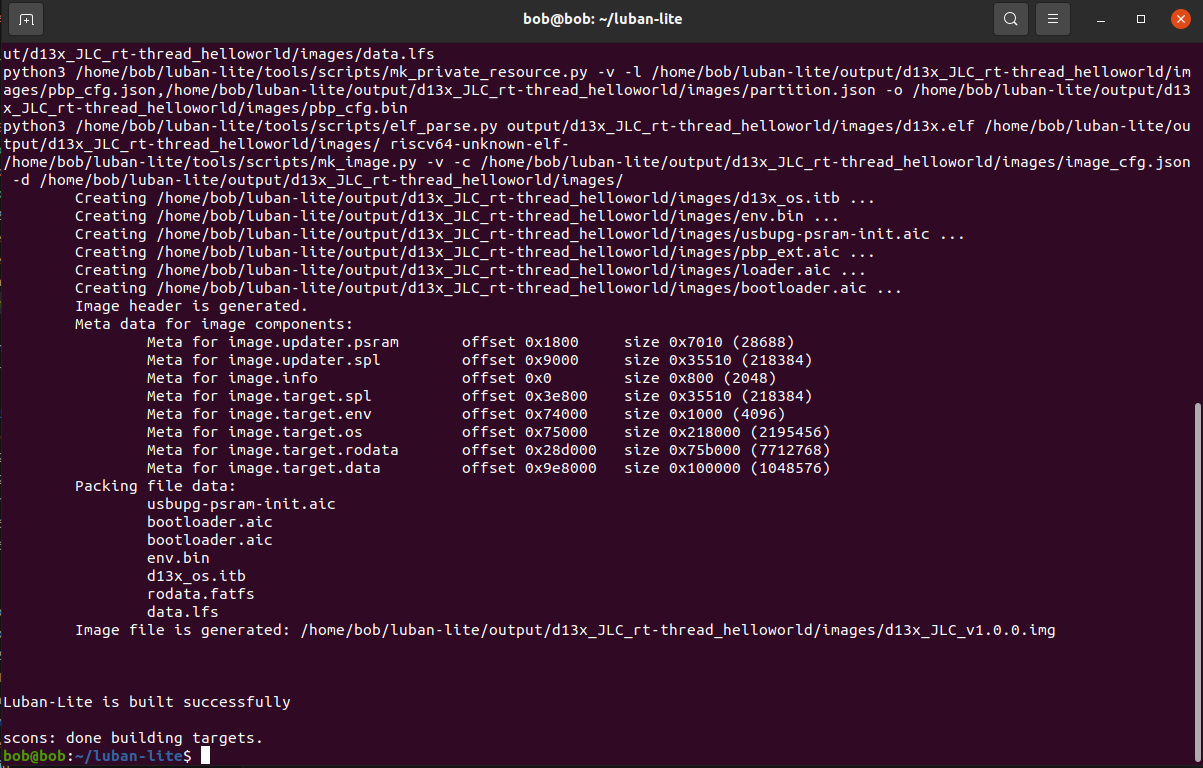Click the image.target.rodata meta line
The image size is (1203, 768).
489,450
